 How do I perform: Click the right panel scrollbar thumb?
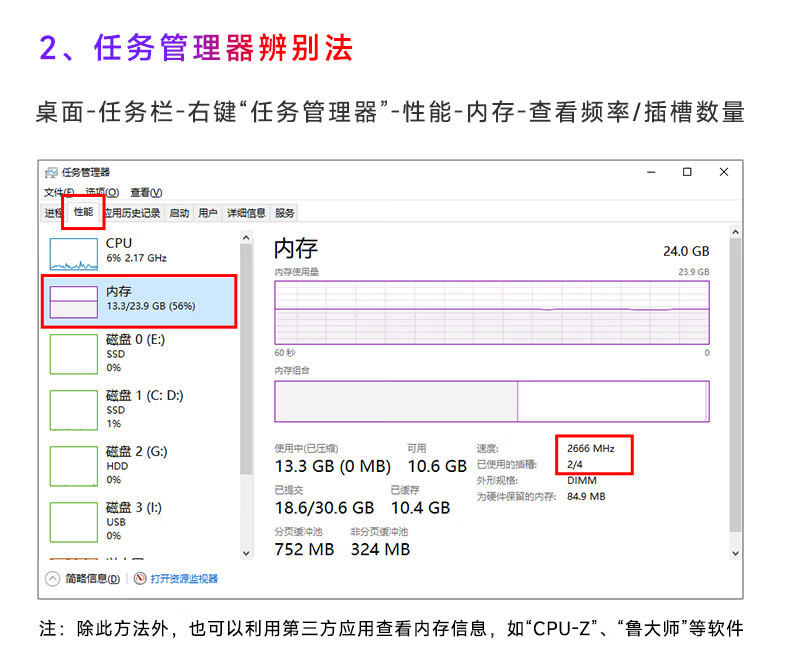[735, 385]
